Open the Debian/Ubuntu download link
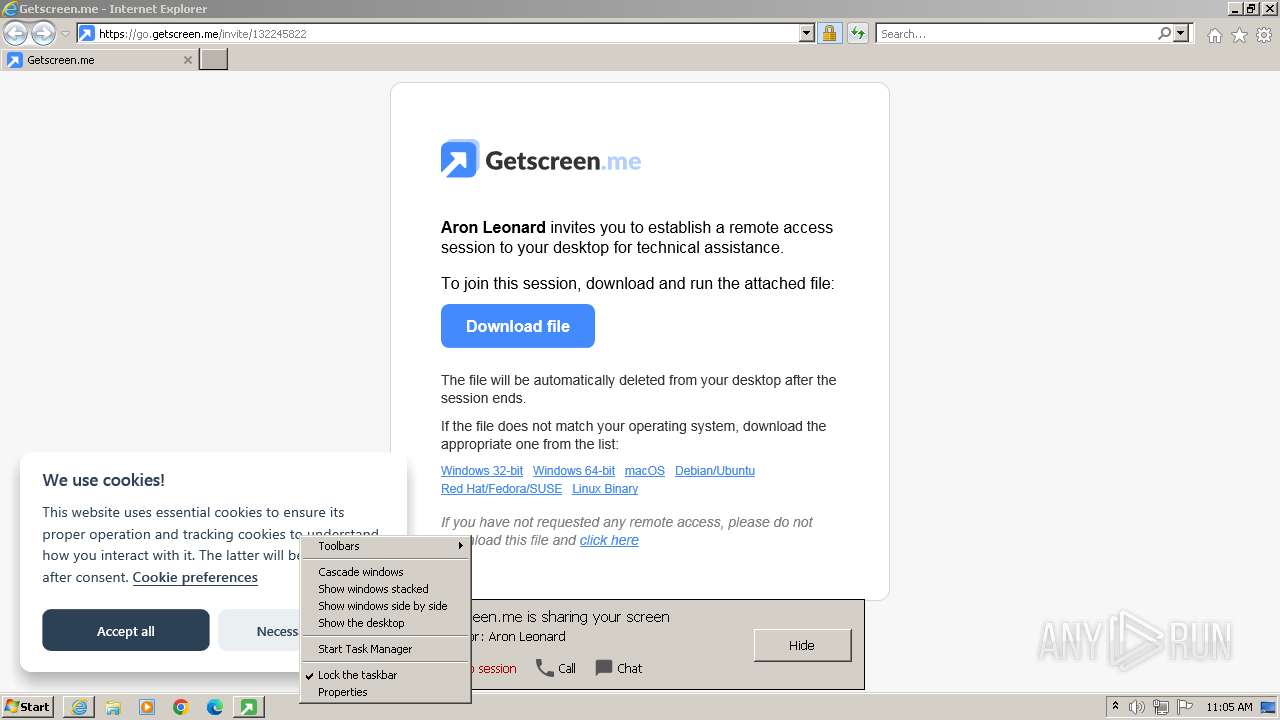 [x=715, y=471]
